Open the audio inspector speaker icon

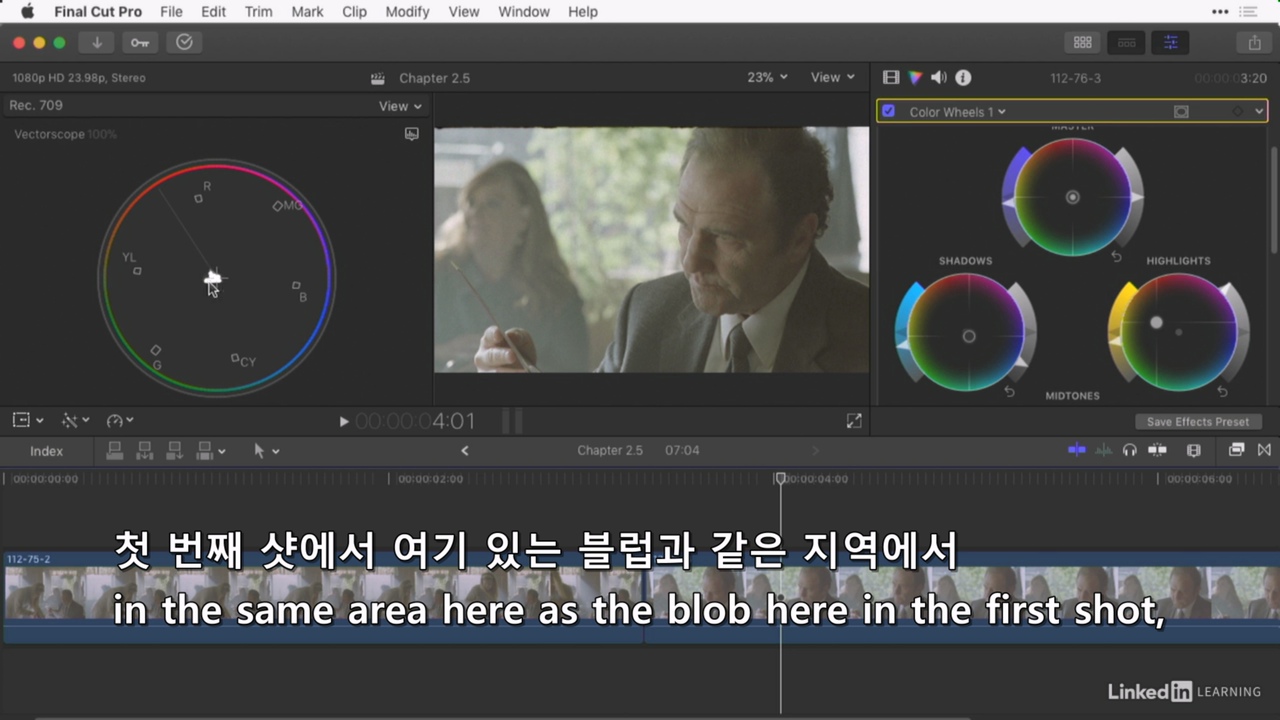[x=939, y=77]
